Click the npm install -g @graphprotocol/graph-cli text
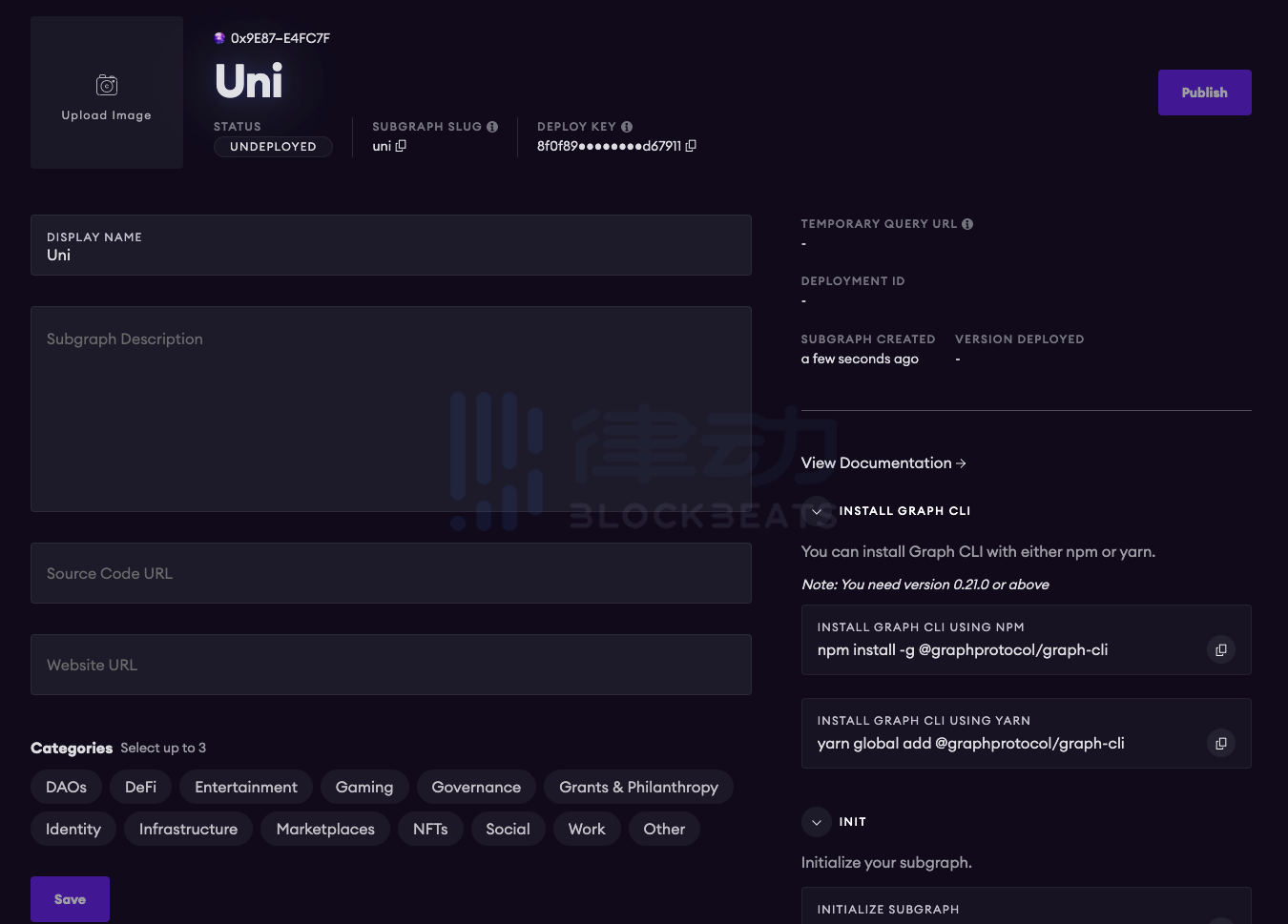1288x924 pixels. click(963, 649)
